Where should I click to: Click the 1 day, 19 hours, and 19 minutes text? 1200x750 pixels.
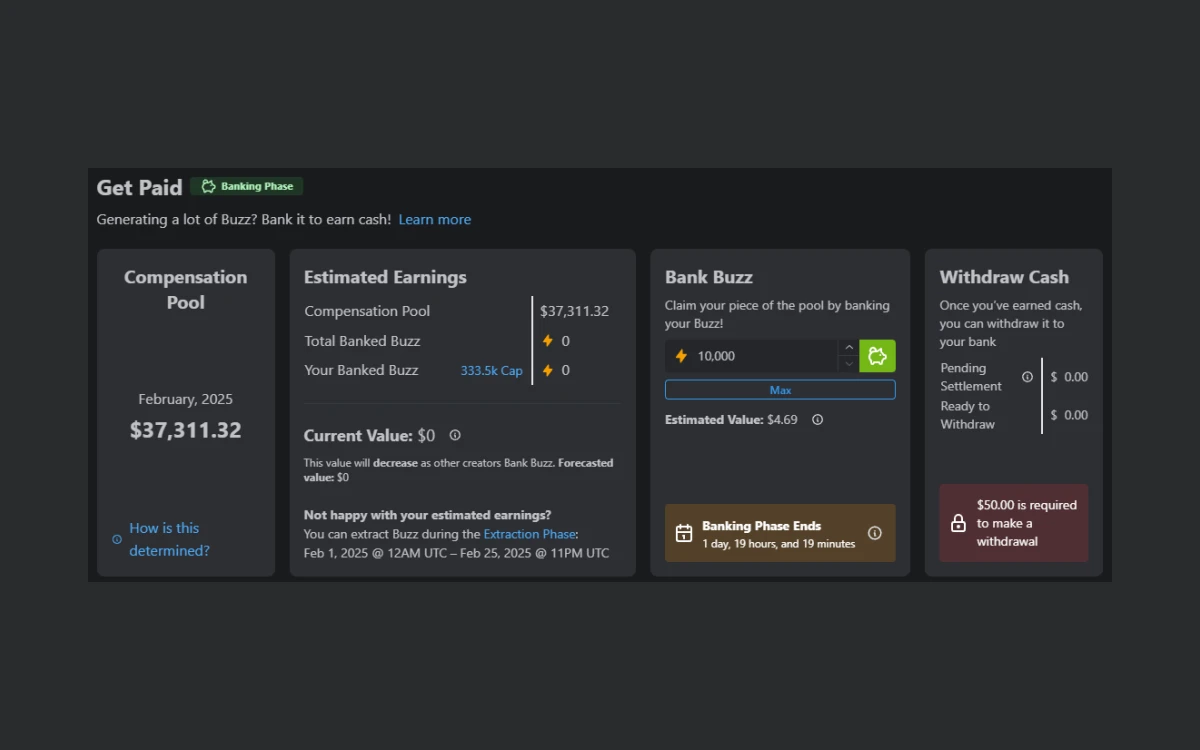[x=778, y=544]
